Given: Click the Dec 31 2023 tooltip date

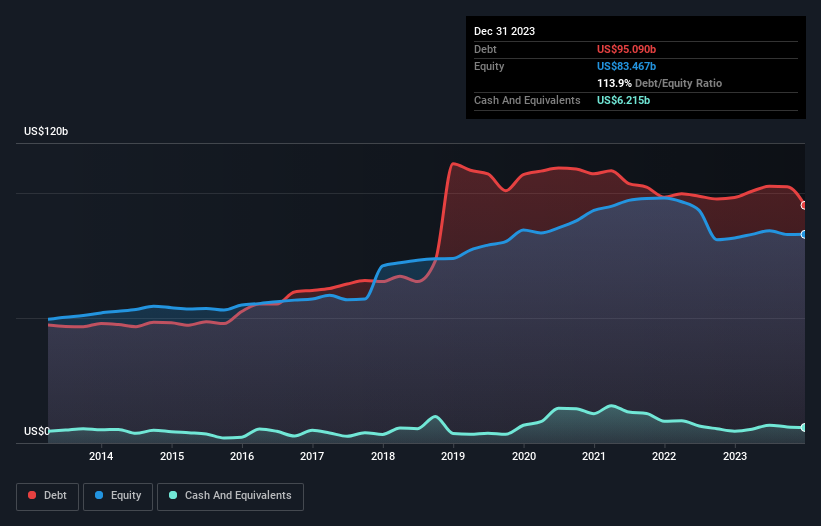Looking at the screenshot, I should [504, 31].
